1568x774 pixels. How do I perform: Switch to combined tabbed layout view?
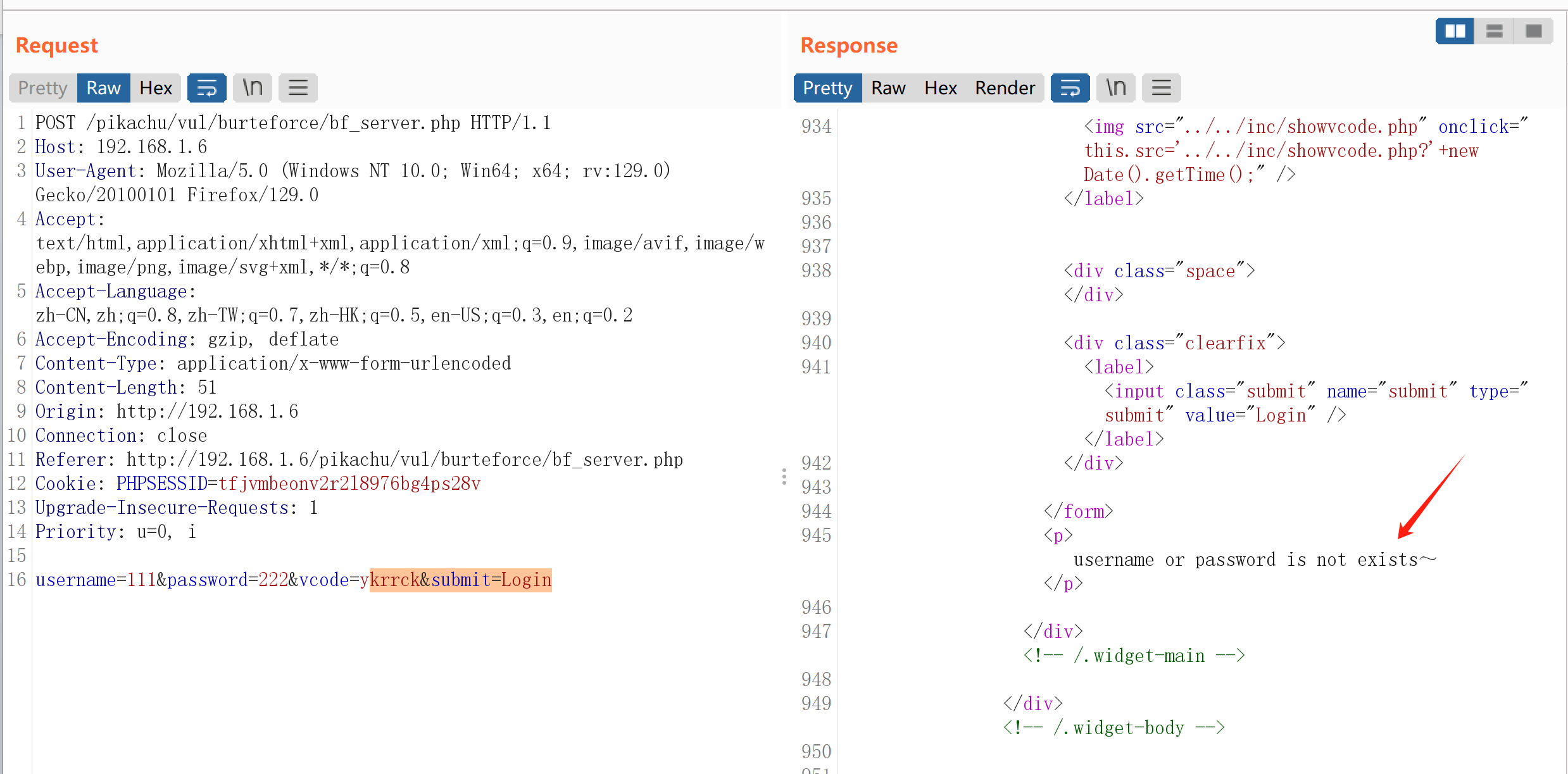click(x=1533, y=31)
